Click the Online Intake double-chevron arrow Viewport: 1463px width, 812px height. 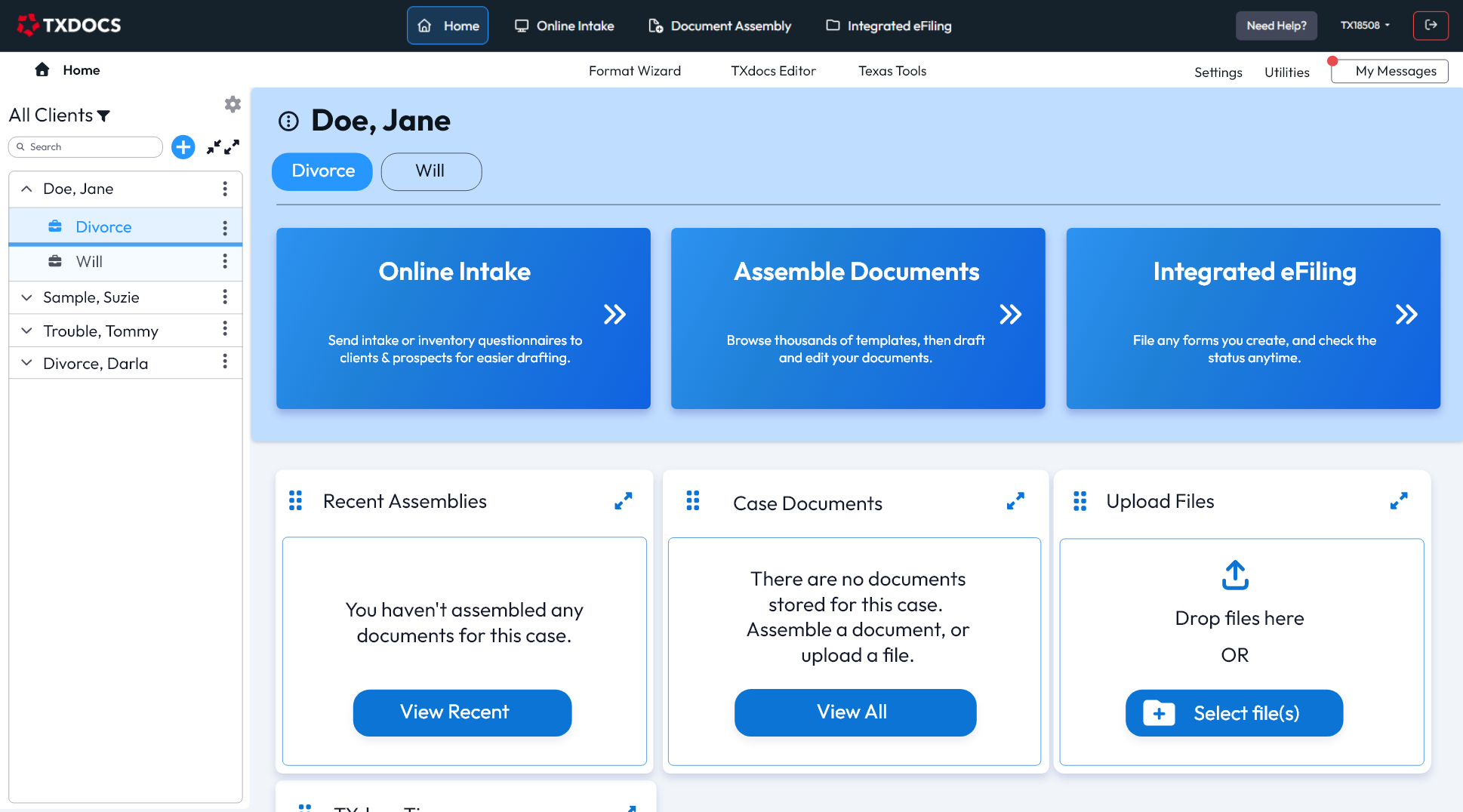614,314
